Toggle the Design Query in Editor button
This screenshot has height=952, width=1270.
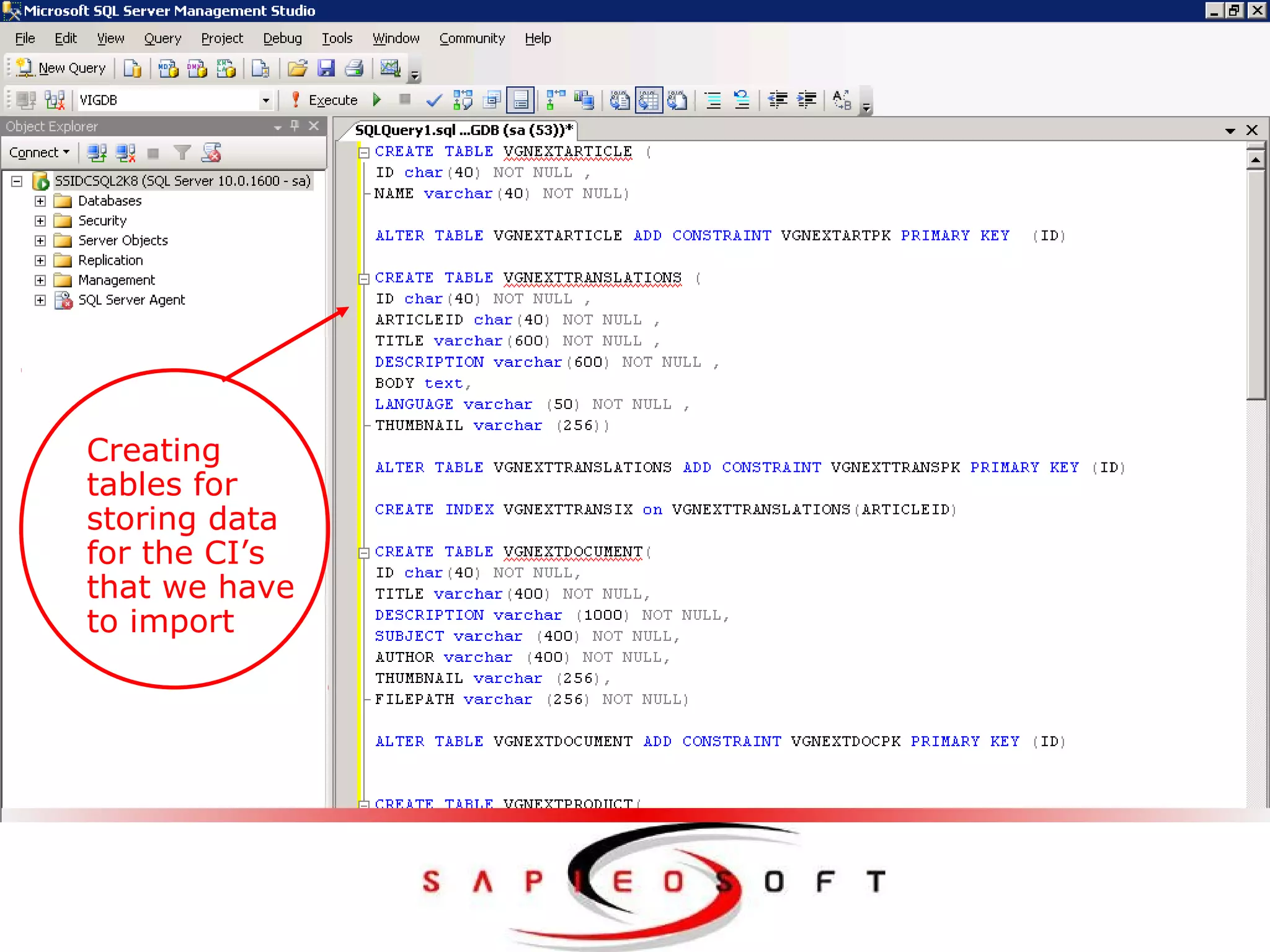coord(492,100)
